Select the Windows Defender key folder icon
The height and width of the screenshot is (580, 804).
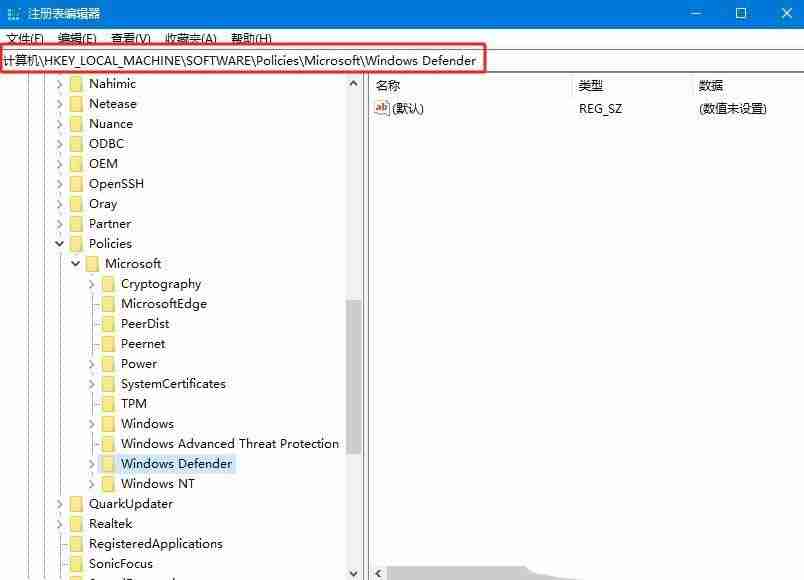[x=108, y=463]
